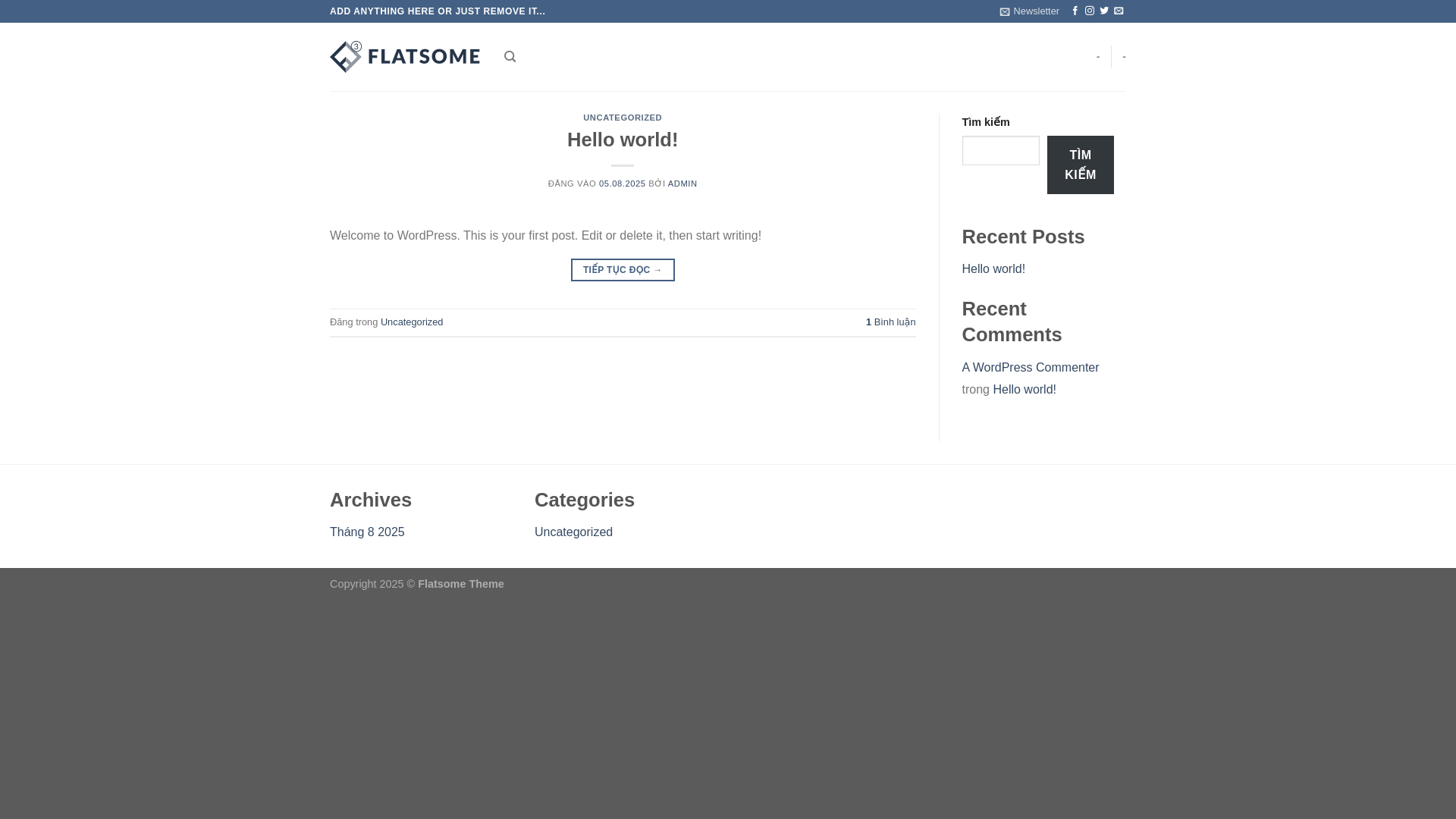This screenshot has height=819, width=1456.
Task: Click the ADD ANYTHING HERE top bar text
Action: [x=437, y=11]
